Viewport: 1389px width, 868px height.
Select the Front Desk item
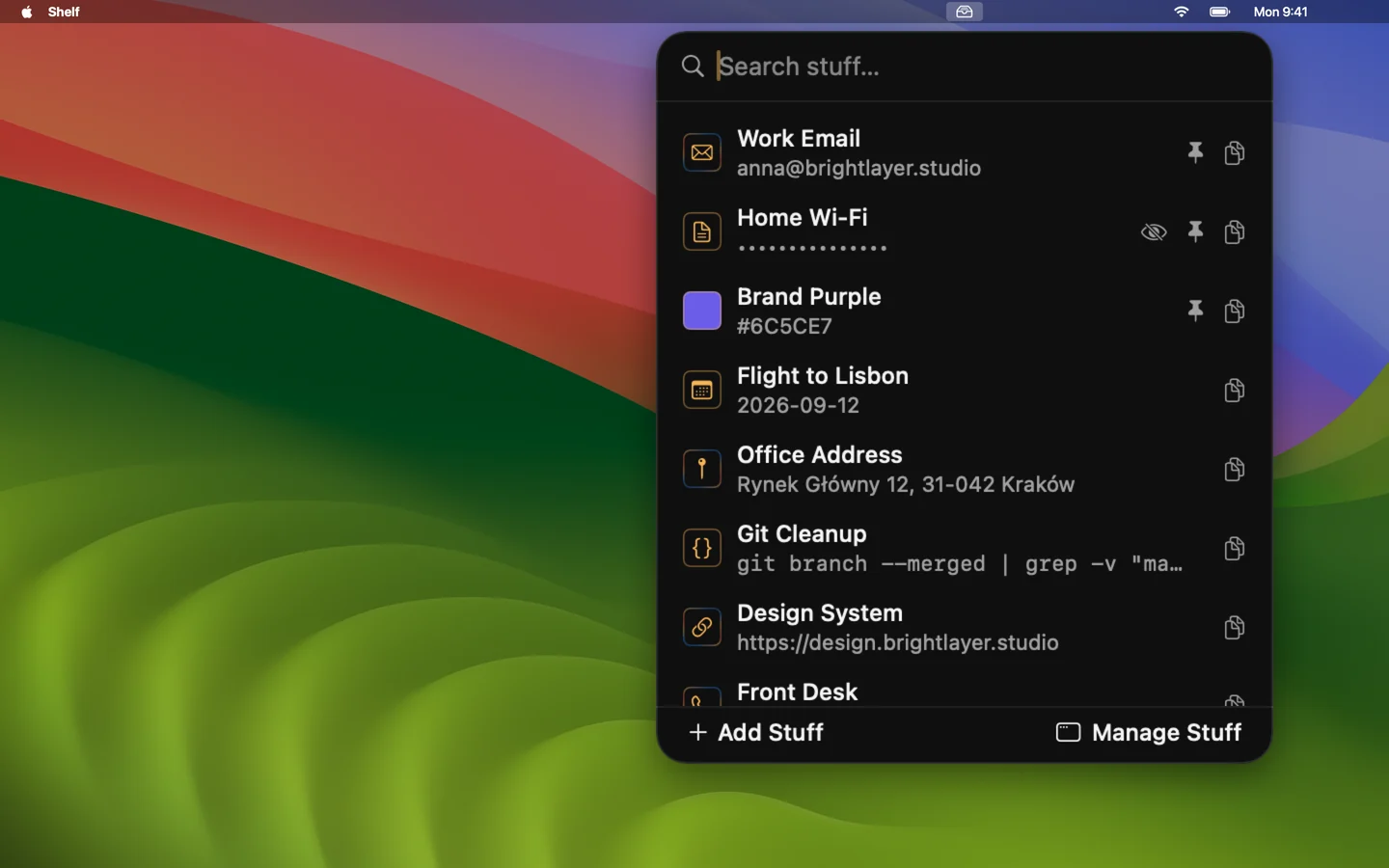[965, 692]
